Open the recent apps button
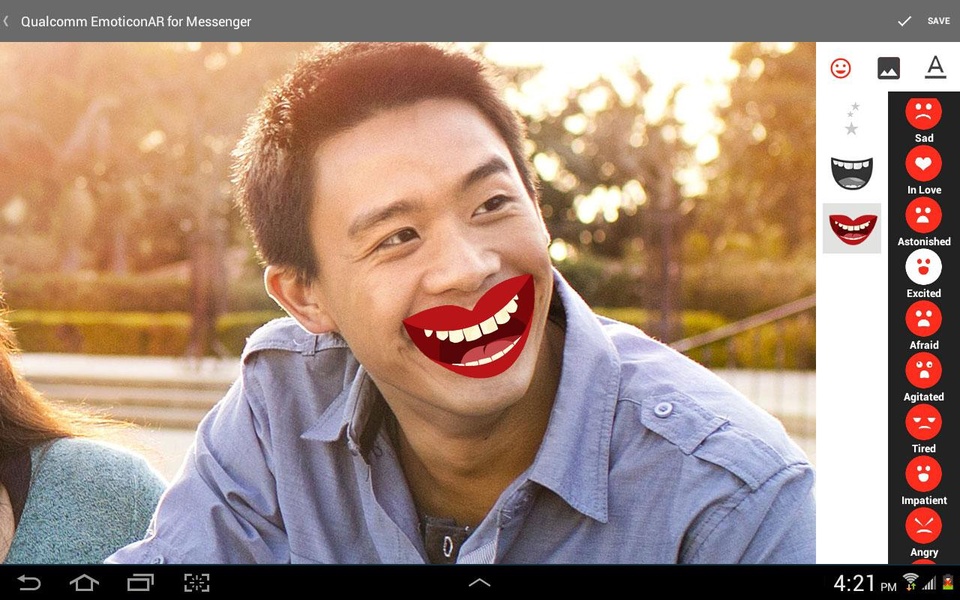This screenshot has height=600, width=960. [140, 582]
